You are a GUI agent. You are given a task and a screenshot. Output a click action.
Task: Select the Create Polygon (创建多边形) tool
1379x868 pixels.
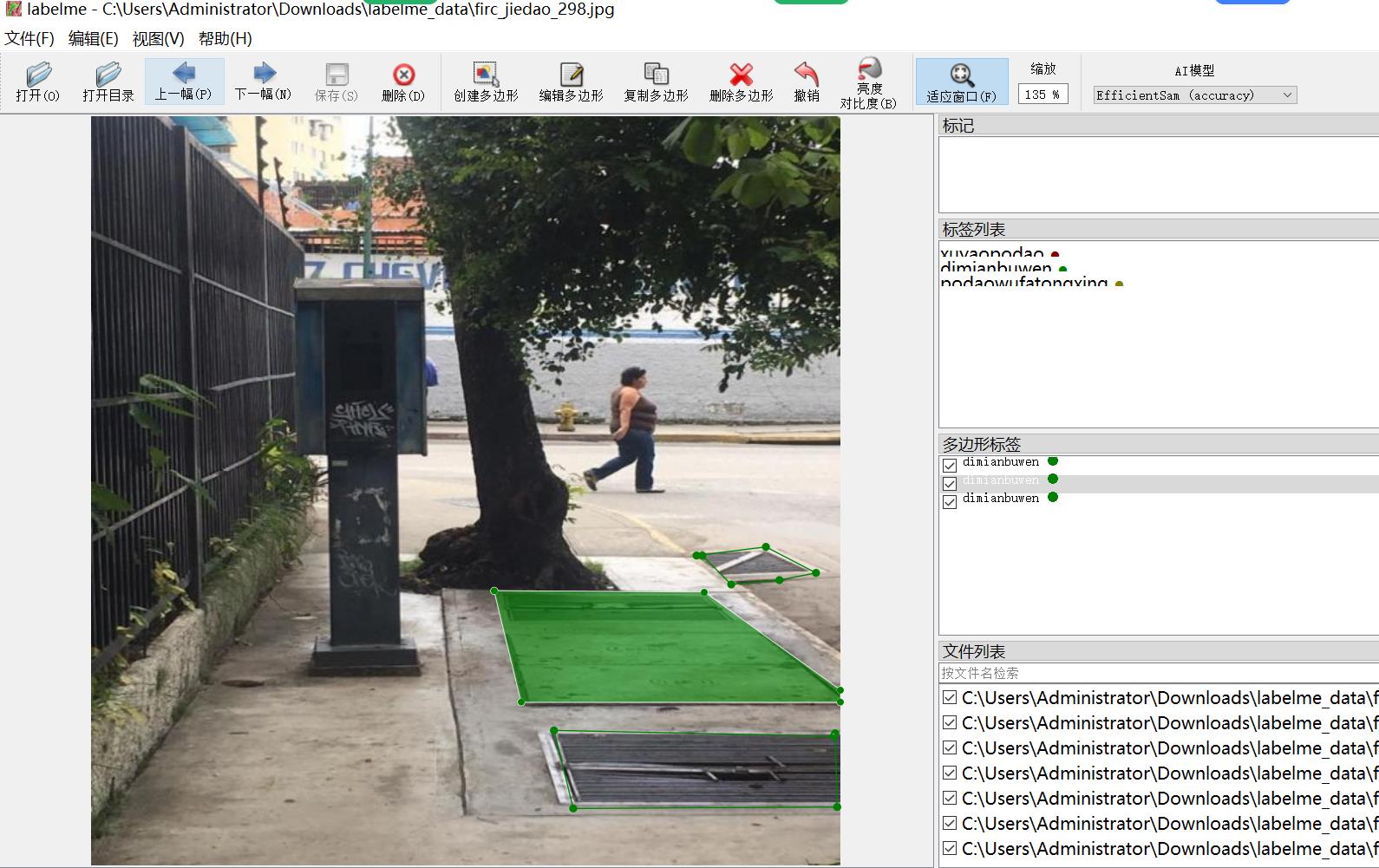tap(486, 82)
